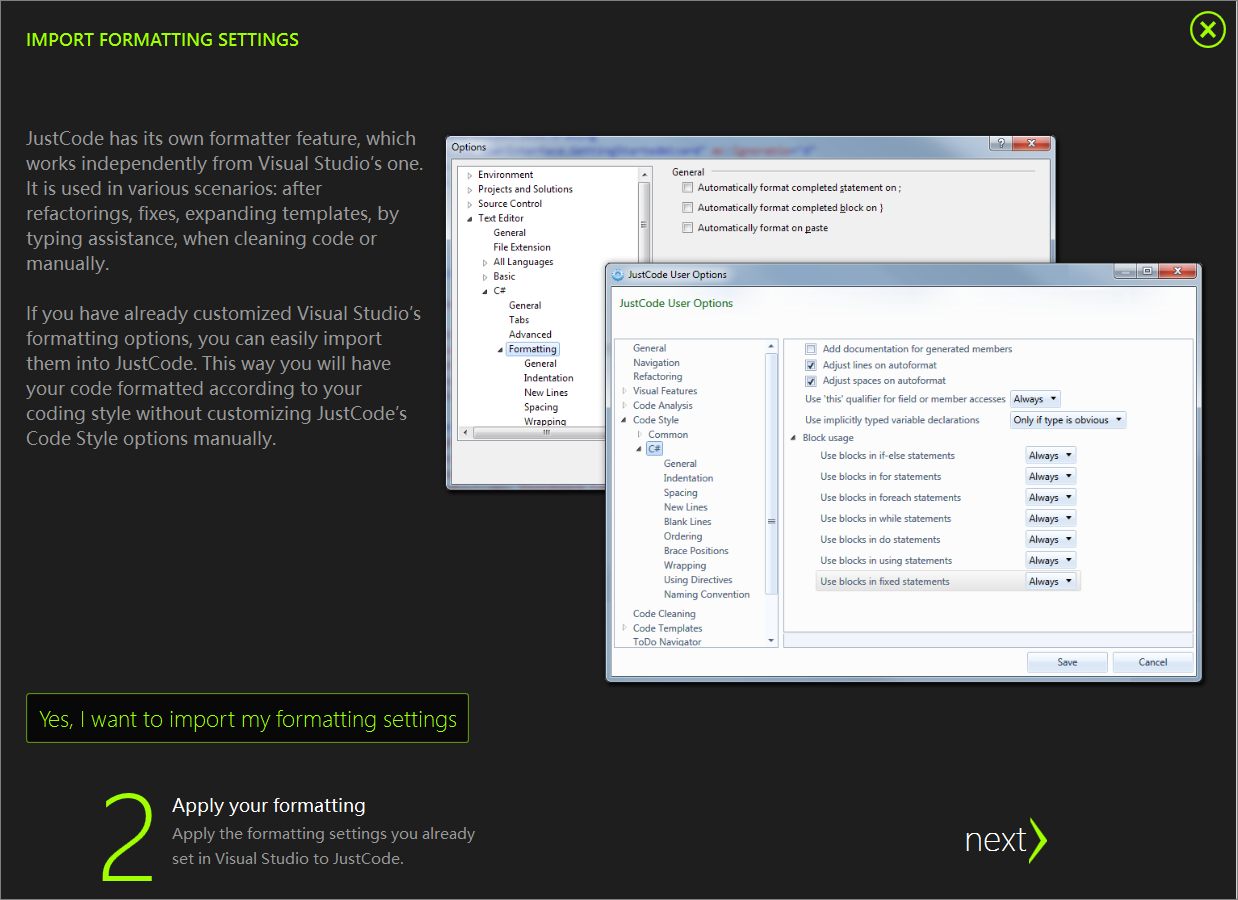Click JustCode tree vertical scrollbar thumb
Screen dimensions: 1238x900
pos(771,474)
